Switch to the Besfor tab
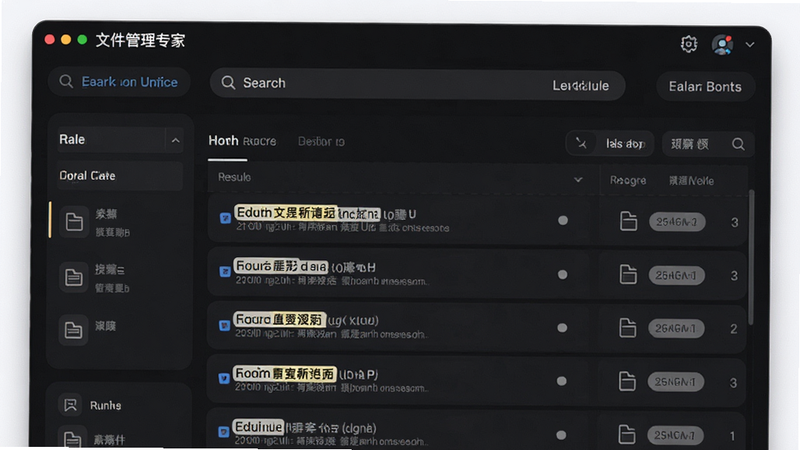The image size is (800, 450). 321,141
